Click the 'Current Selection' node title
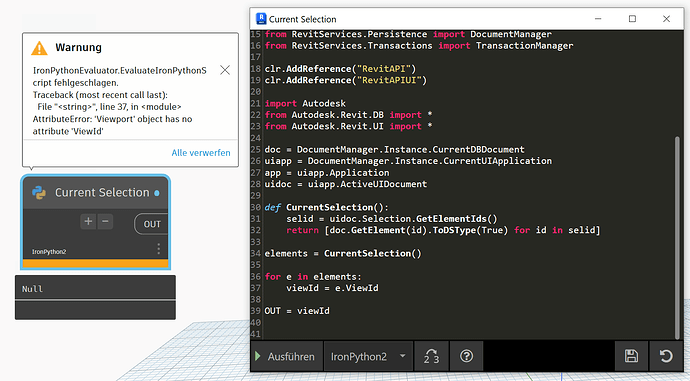Image resolution: width=690 pixels, height=381 pixels. click(102, 193)
